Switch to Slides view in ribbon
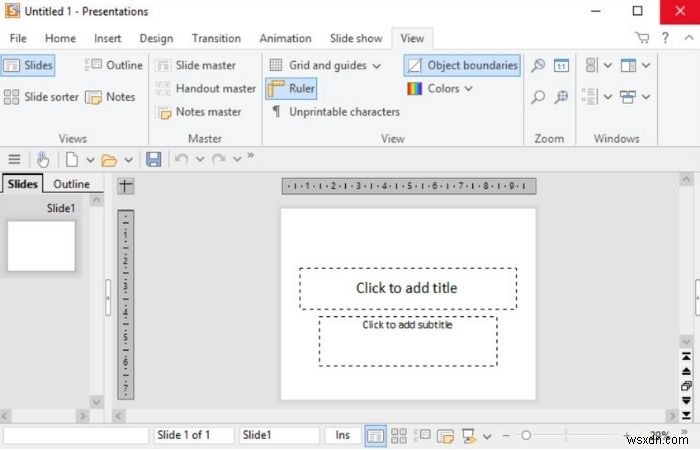The image size is (700, 450). click(28, 66)
